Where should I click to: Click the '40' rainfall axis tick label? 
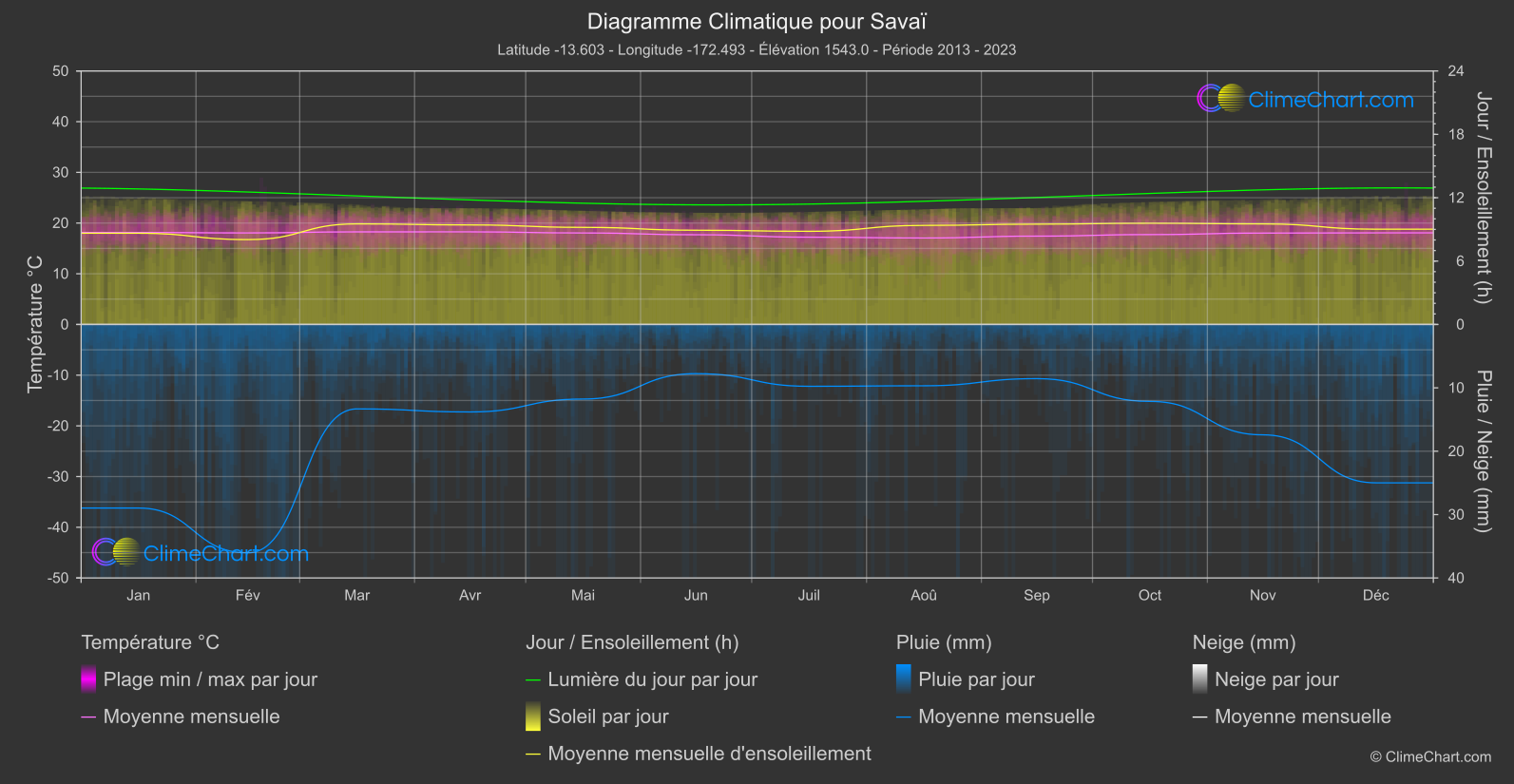(1456, 578)
